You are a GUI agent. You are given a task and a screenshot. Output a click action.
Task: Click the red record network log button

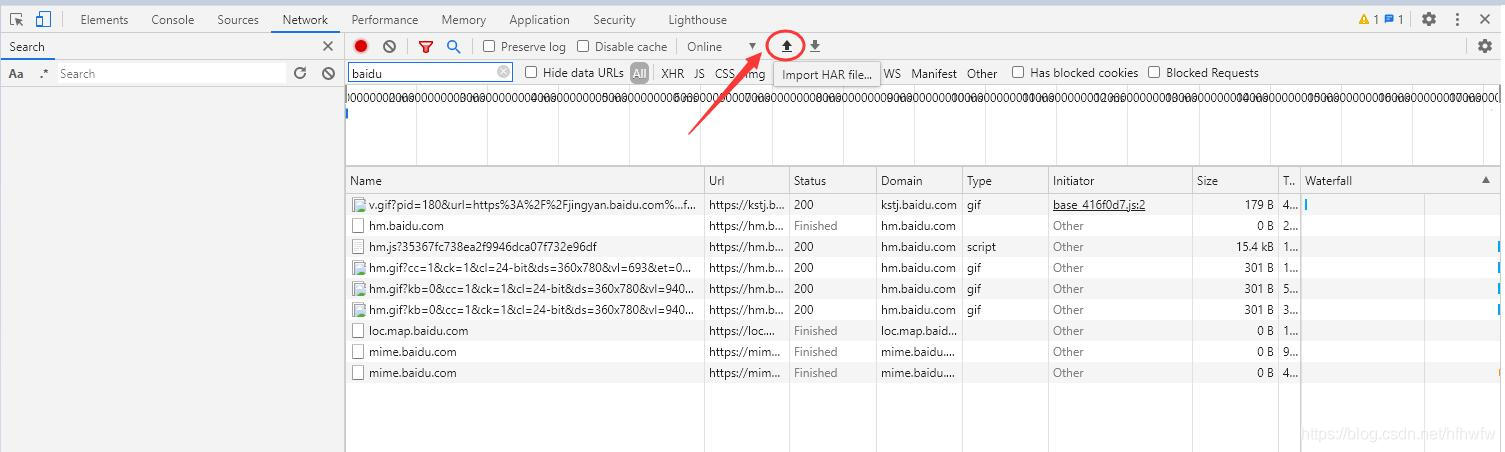[361, 46]
